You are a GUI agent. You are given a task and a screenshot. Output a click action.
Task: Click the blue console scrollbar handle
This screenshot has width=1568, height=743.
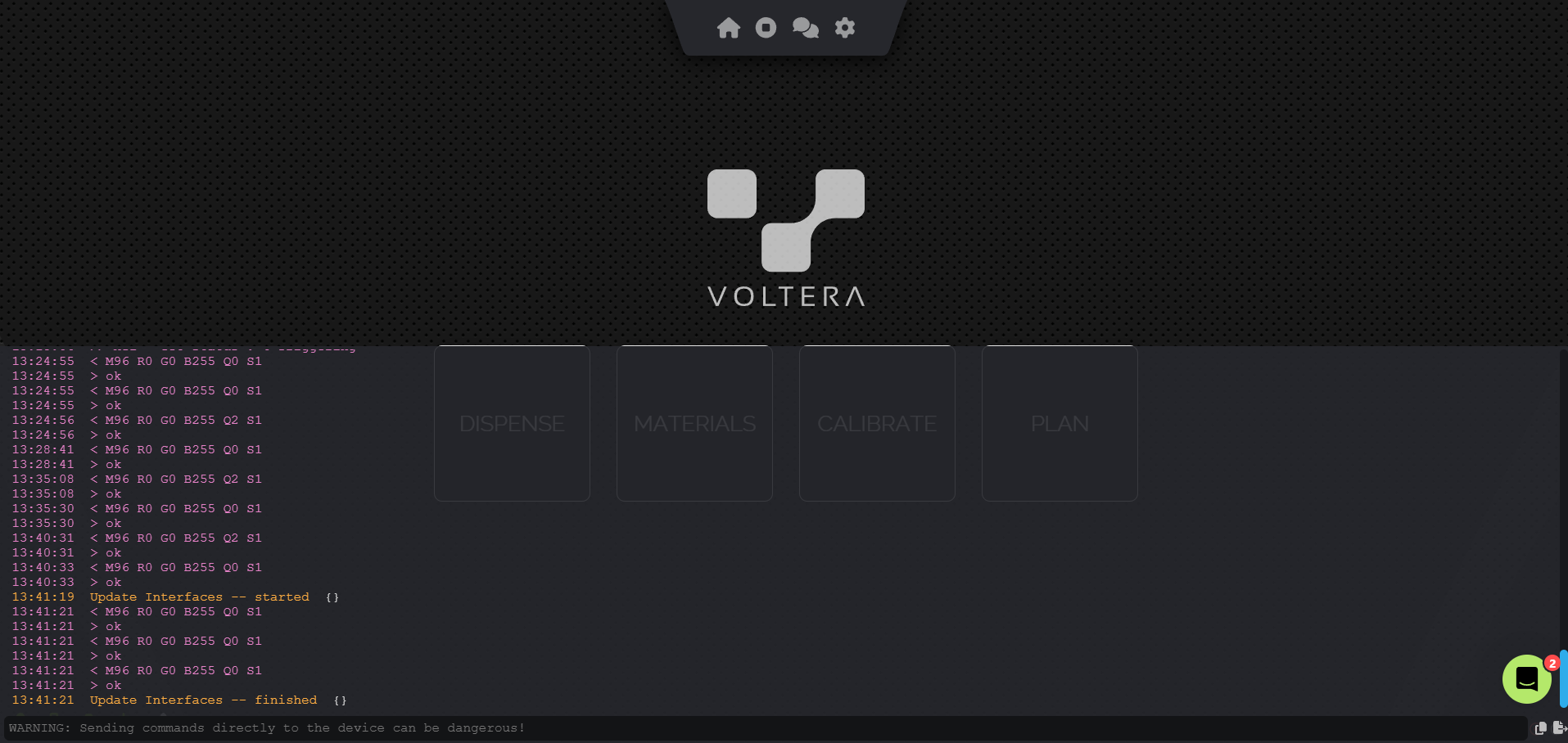coord(1563,678)
